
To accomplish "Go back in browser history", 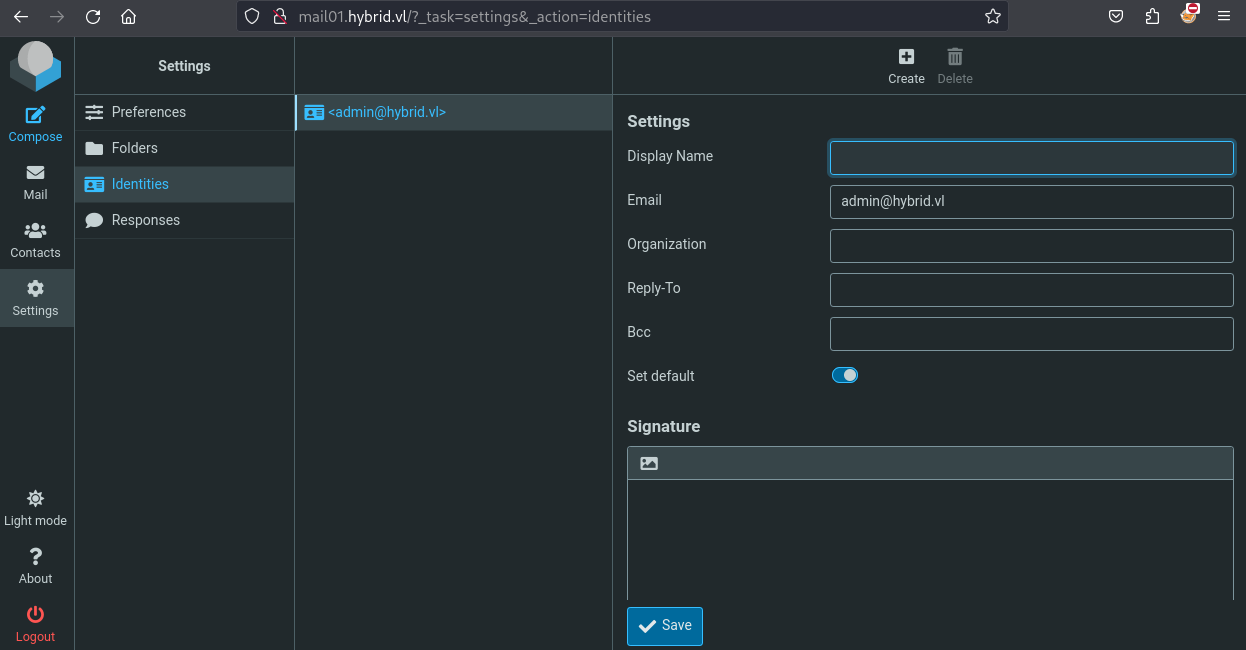I will pyautogui.click(x=21, y=17).
